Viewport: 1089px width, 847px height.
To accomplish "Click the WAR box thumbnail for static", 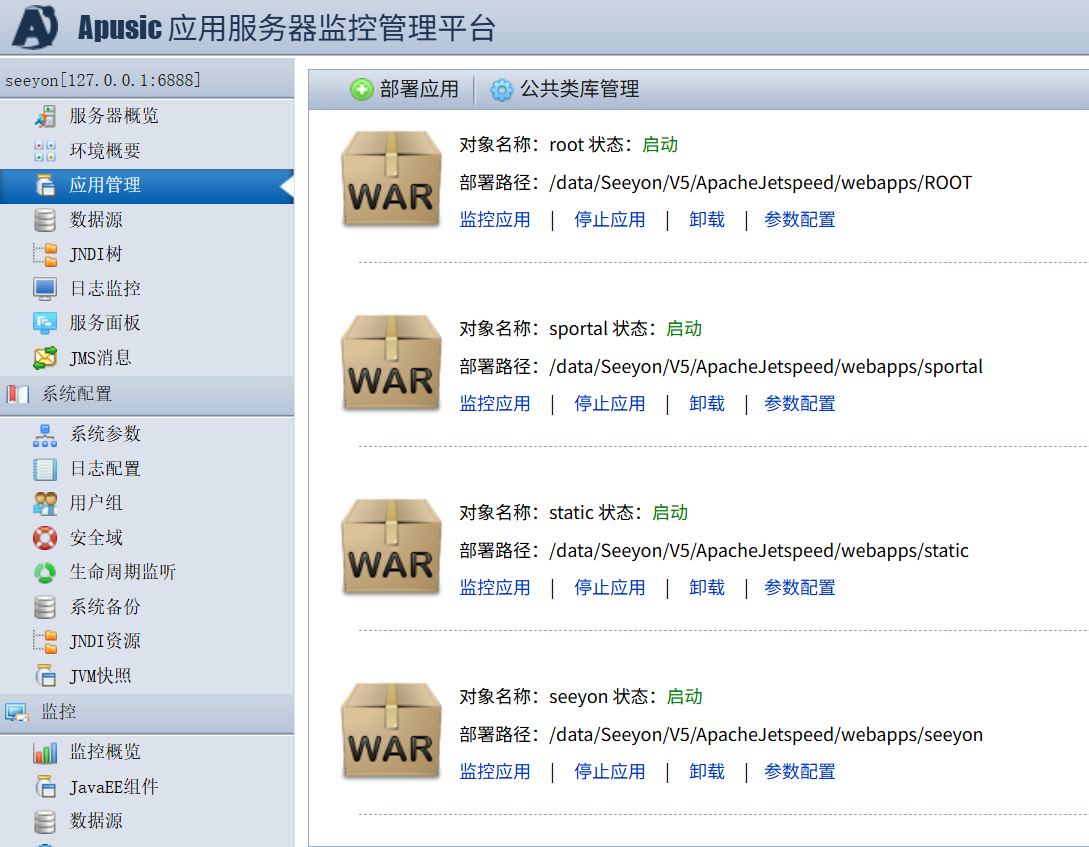I will point(391,547).
